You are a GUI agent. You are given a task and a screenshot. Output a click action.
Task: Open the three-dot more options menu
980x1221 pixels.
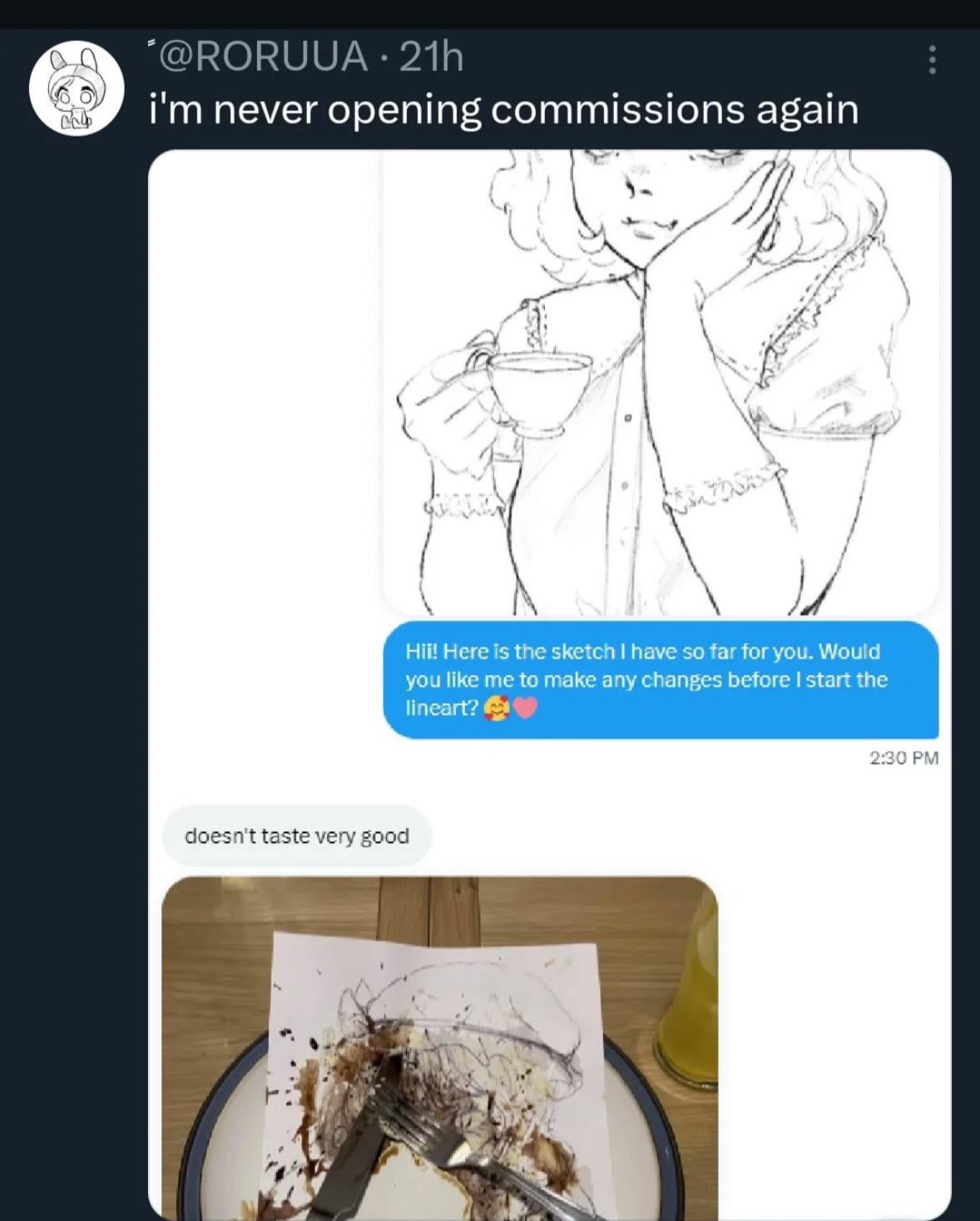point(933,60)
